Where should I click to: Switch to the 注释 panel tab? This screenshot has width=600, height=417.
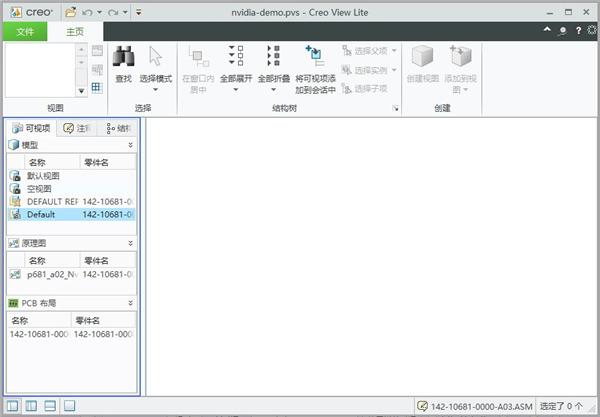pos(76,128)
